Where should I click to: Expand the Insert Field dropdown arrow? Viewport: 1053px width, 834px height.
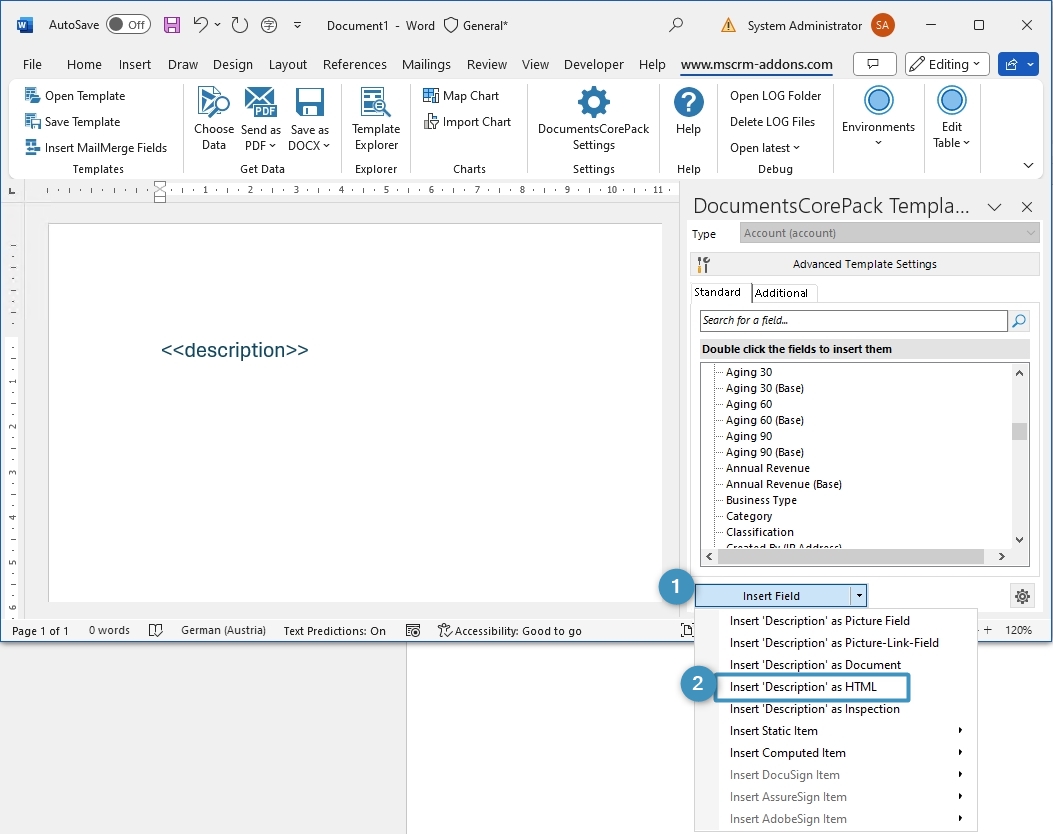(x=860, y=595)
